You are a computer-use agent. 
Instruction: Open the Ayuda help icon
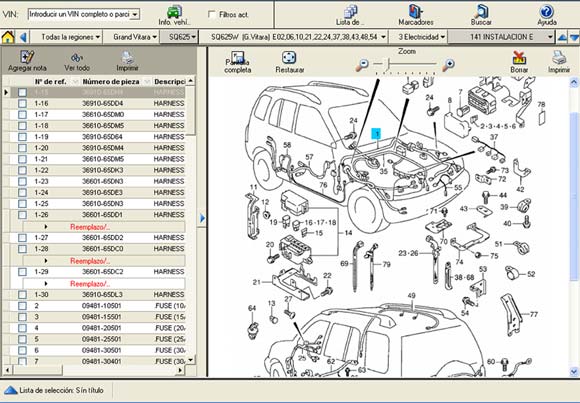546,11
